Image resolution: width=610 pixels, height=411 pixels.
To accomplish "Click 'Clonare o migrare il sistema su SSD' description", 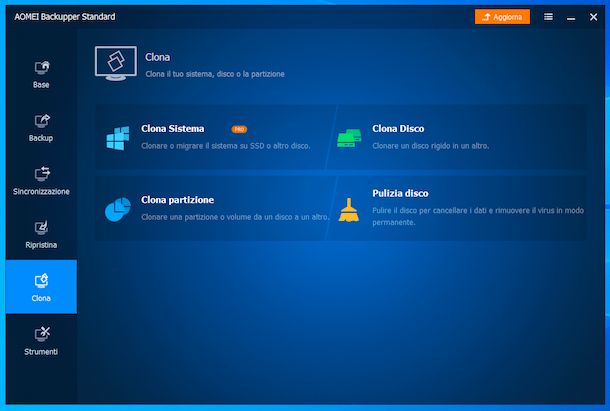I will point(226,146).
